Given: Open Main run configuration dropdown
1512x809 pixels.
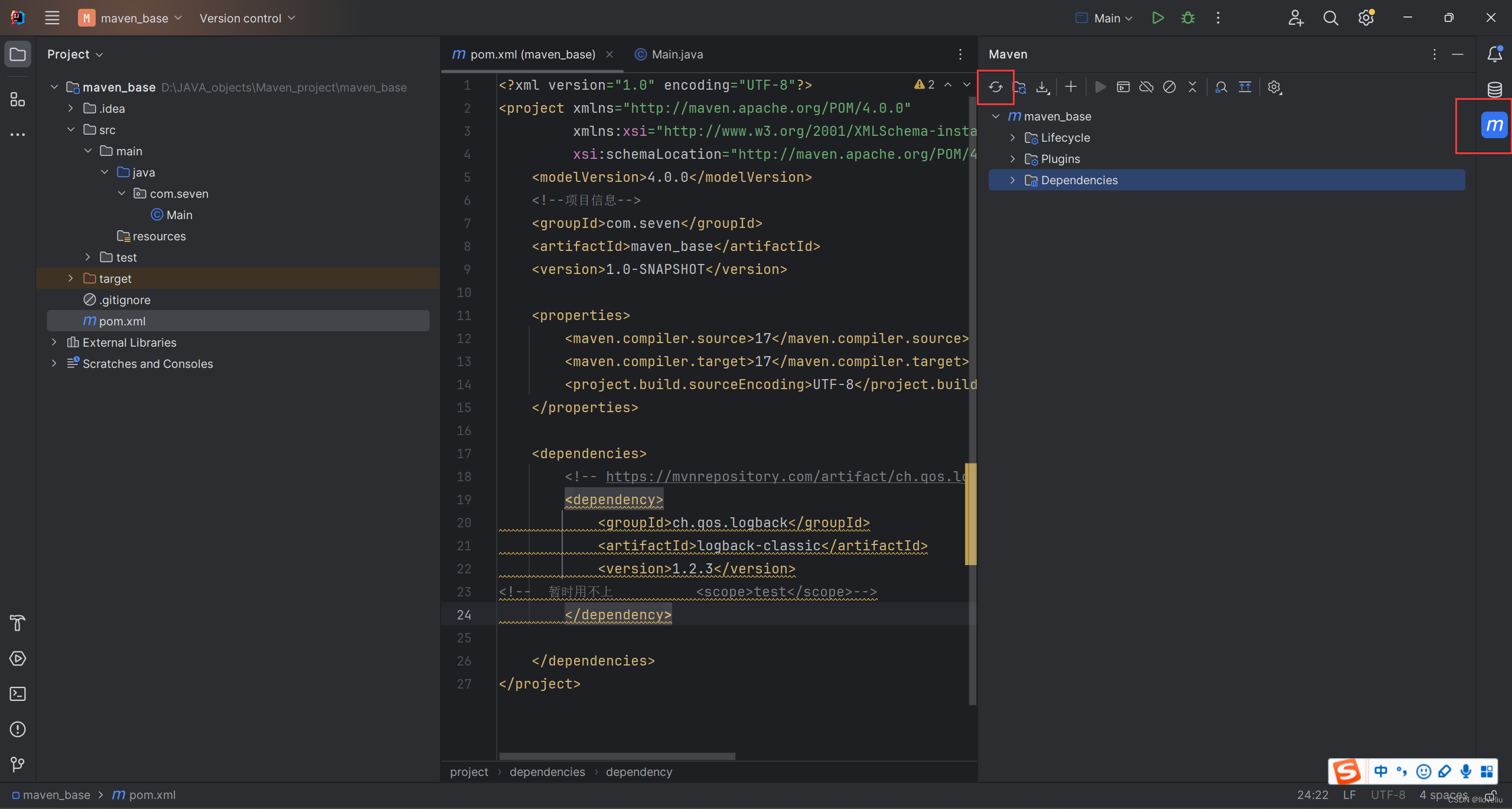Looking at the screenshot, I should pos(1104,18).
